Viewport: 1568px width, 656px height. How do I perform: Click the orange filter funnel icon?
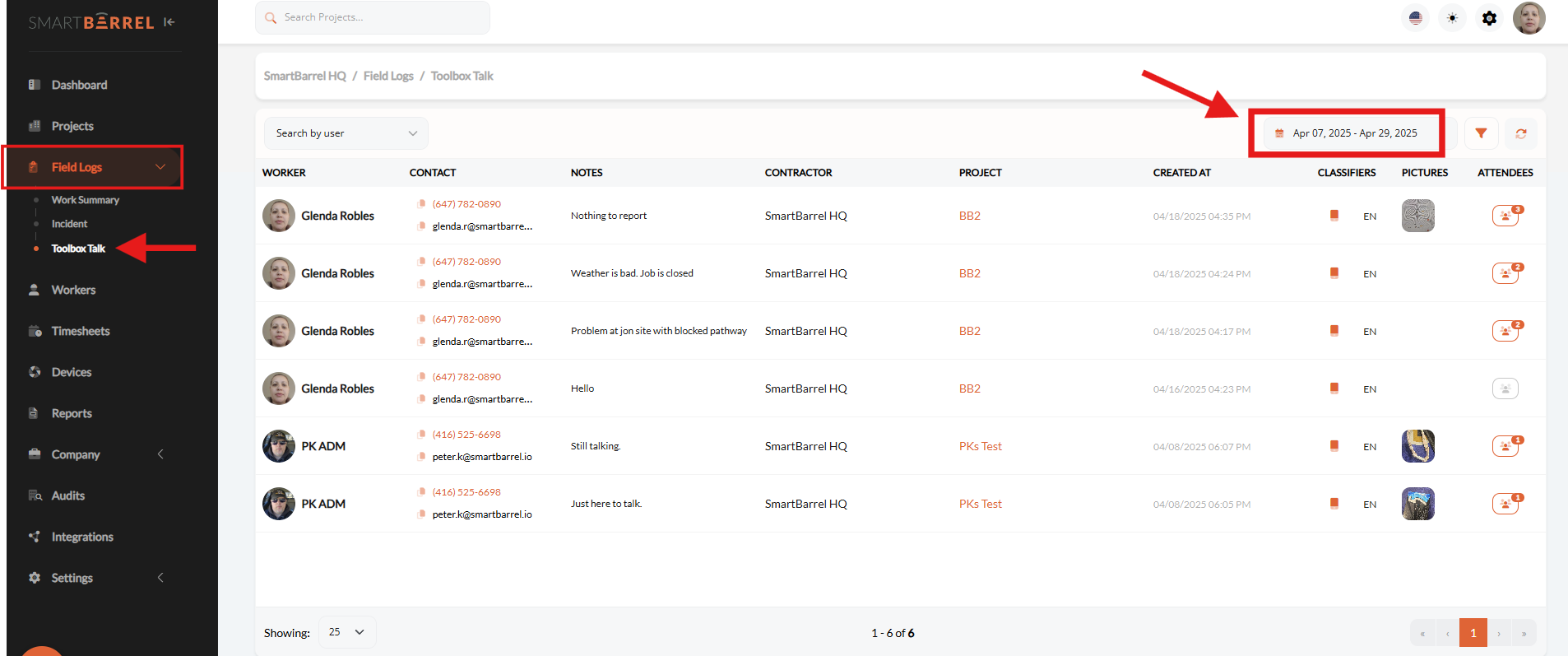pyautogui.click(x=1481, y=133)
